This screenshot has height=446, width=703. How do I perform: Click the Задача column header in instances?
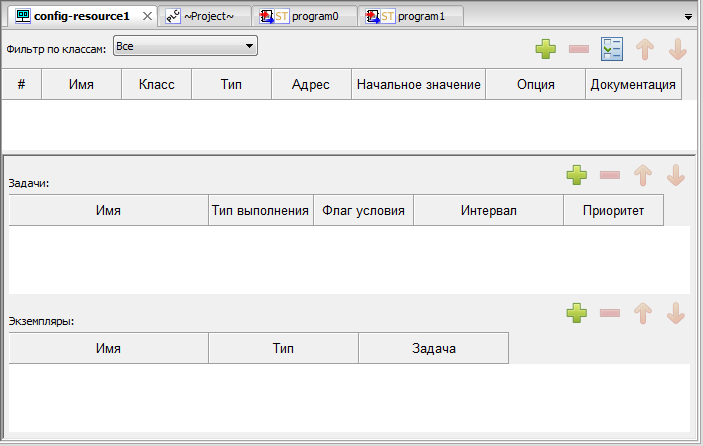point(433,348)
